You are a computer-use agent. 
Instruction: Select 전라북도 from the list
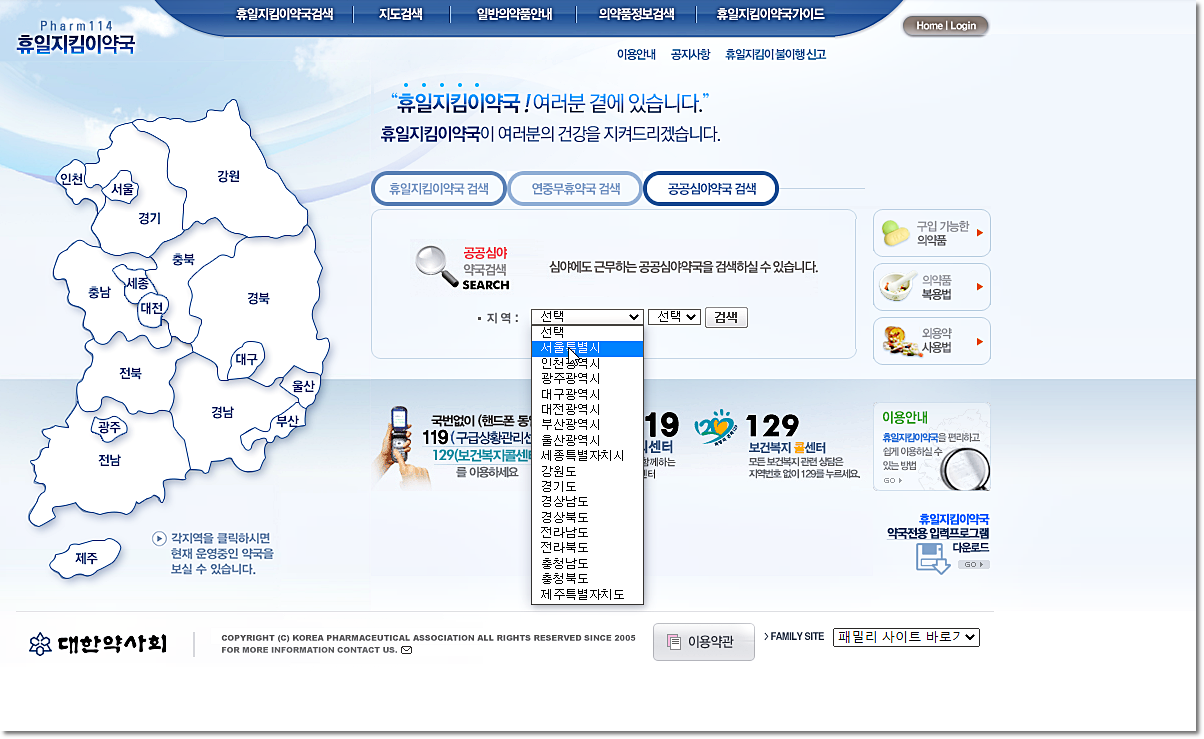587,548
